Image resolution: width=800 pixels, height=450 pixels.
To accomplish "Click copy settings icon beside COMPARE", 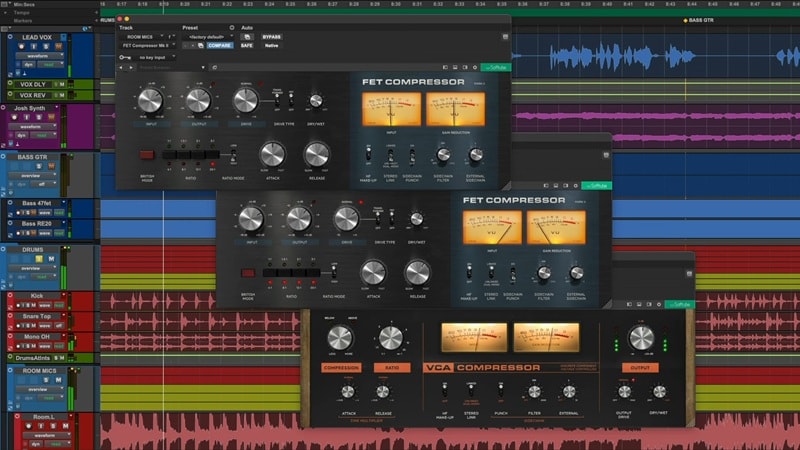I will coord(201,45).
